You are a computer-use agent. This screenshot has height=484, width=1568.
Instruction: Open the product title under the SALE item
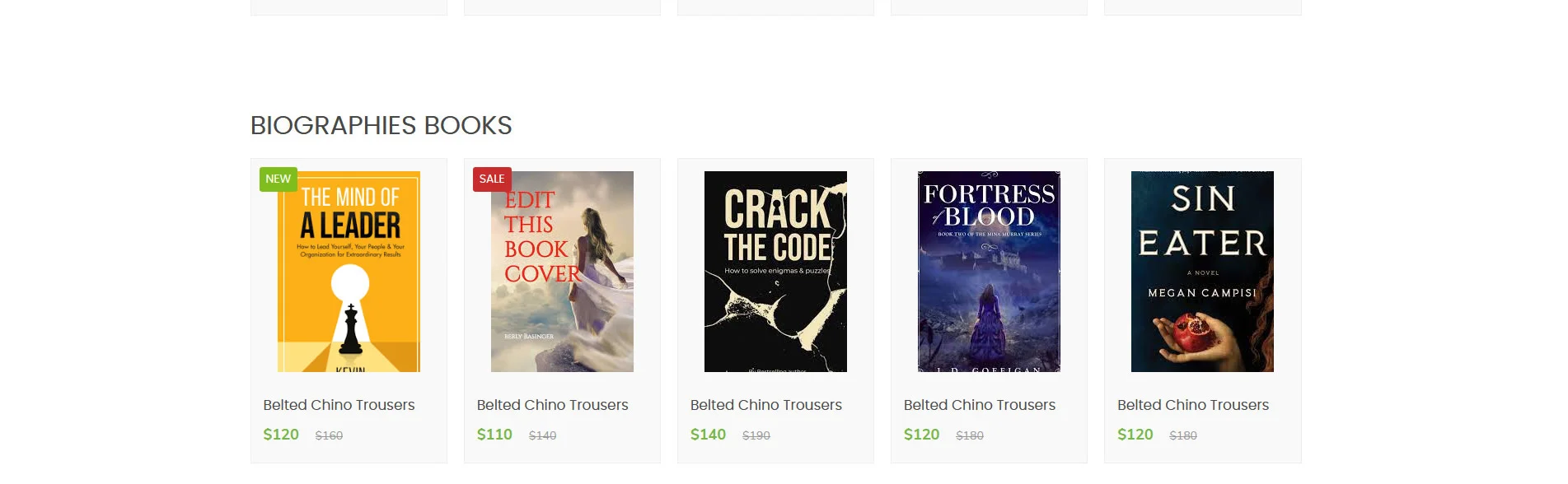pyautogui.click(x=552, y=405)
